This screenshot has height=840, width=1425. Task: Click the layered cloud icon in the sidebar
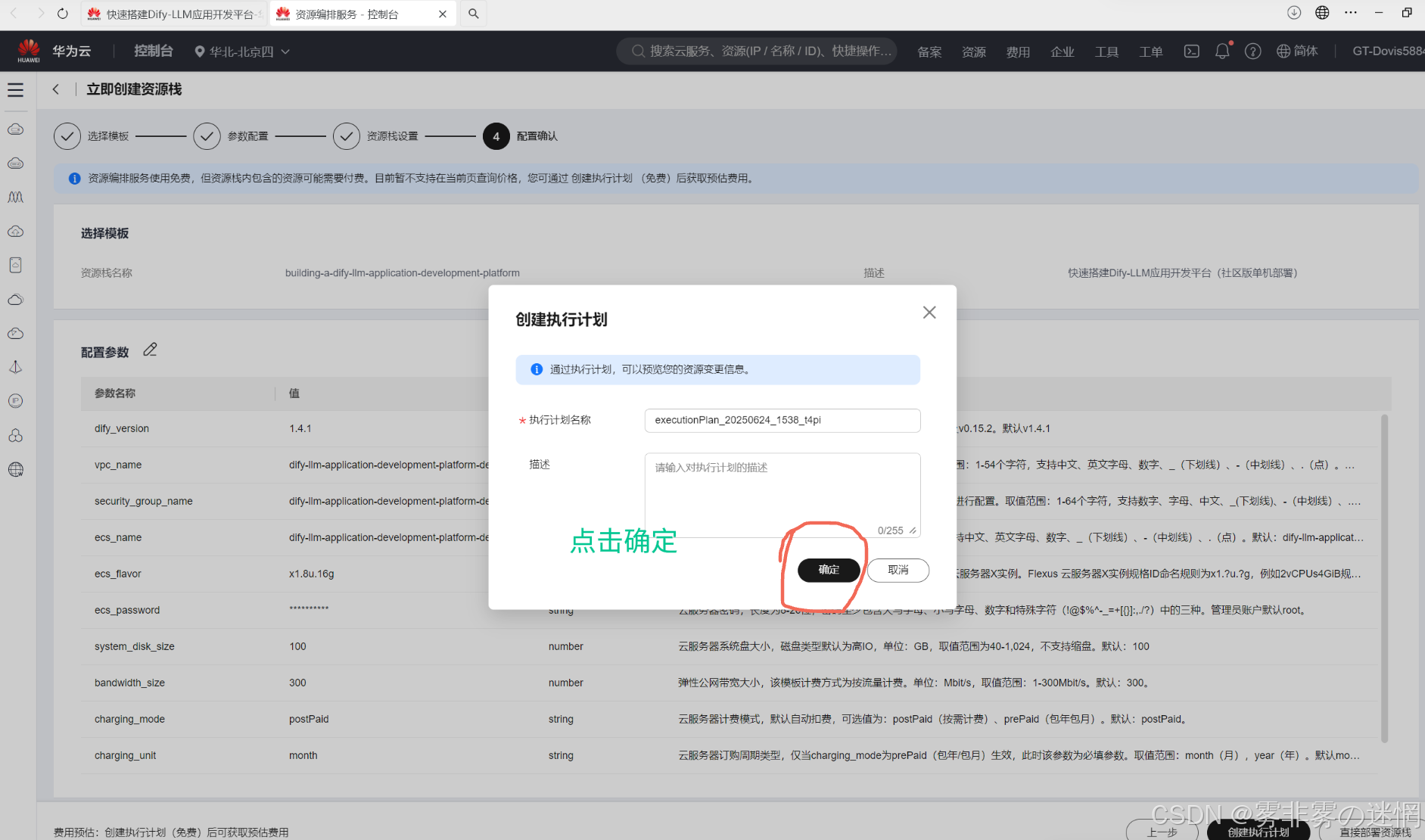(x=15, y=300)
